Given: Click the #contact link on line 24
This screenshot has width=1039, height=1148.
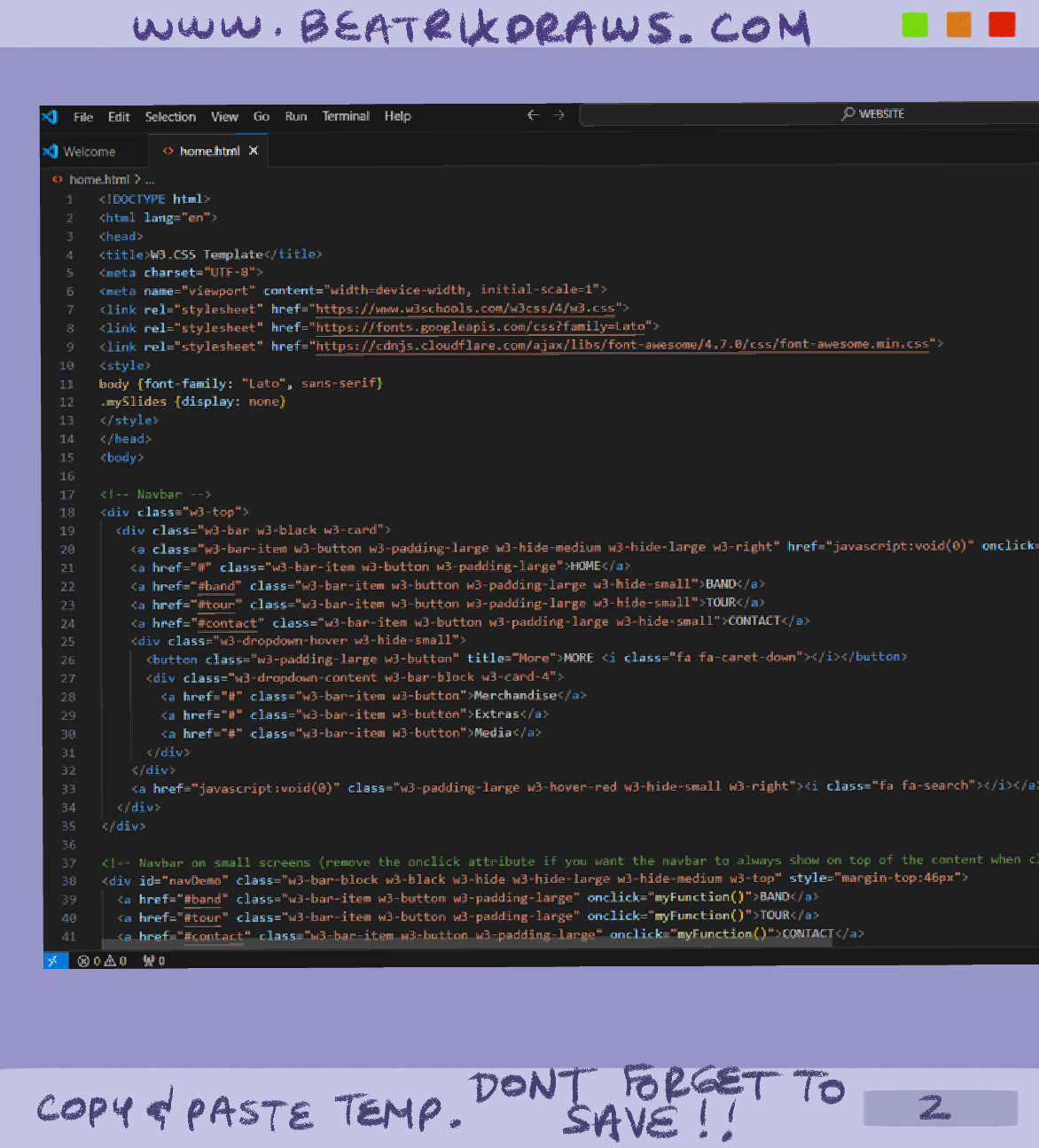Looking at the screenshot, I should tap(227, 623).
